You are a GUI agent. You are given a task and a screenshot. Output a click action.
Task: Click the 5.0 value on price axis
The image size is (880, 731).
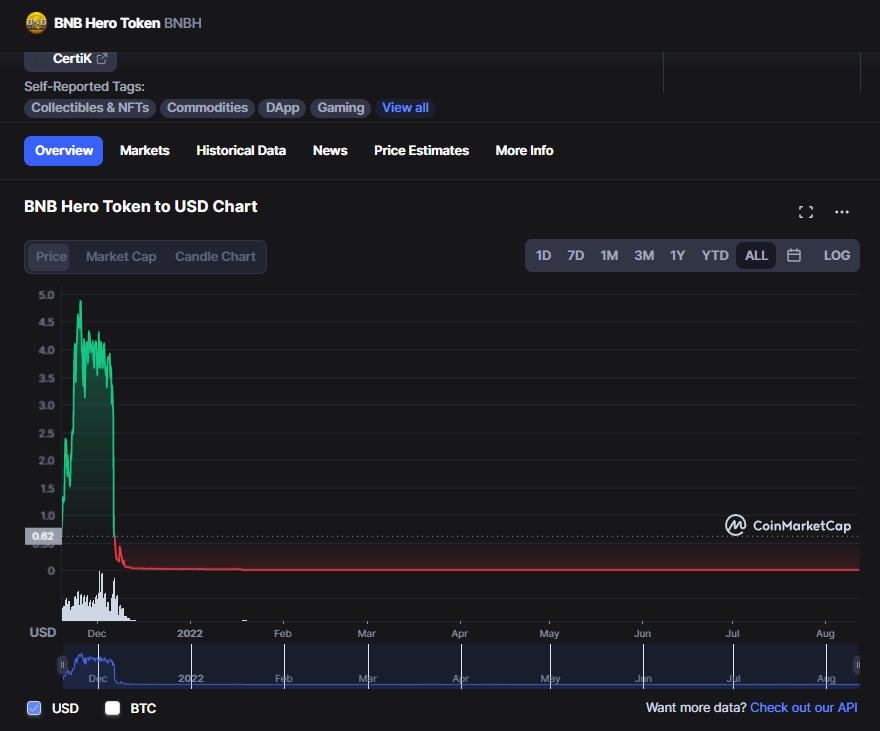click(x=46, y=295)
